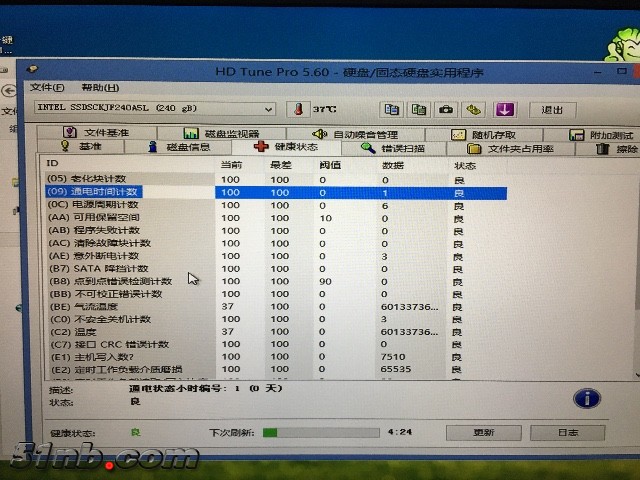Open the options icon in toolbar
Viewport: 640px width, 480px height.
pyautogui.click(x=474, y=109)
